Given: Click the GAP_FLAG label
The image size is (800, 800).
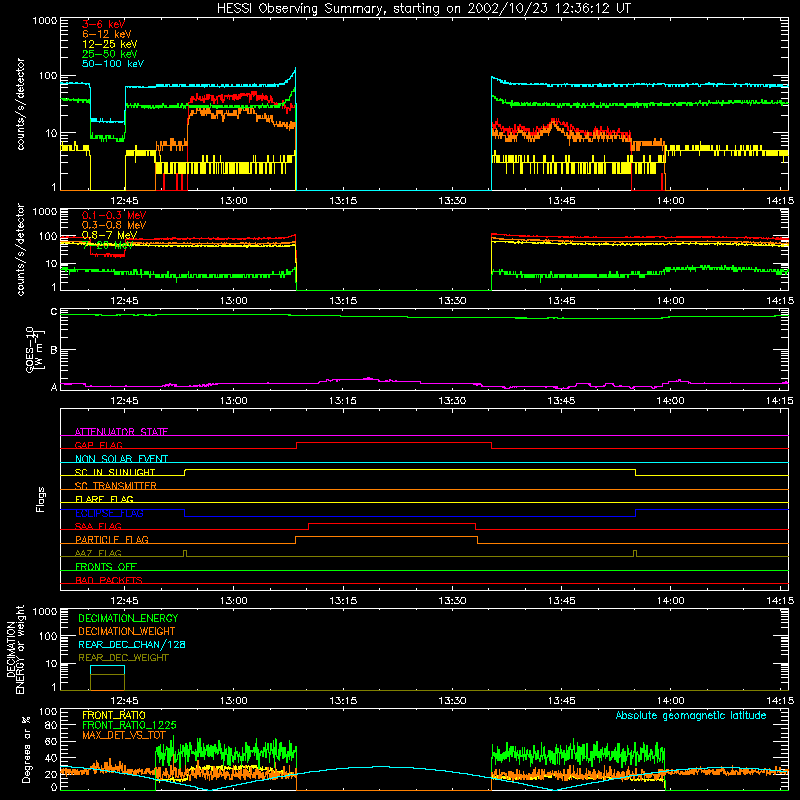Looking at the screenshot, I should [98, 445].
